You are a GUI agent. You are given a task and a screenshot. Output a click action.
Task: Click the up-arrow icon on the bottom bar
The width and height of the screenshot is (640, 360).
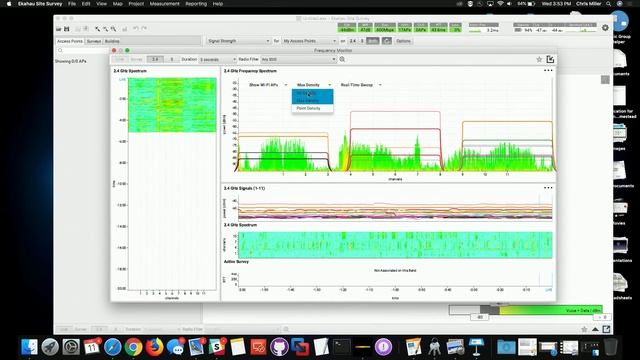pos(596,329)
